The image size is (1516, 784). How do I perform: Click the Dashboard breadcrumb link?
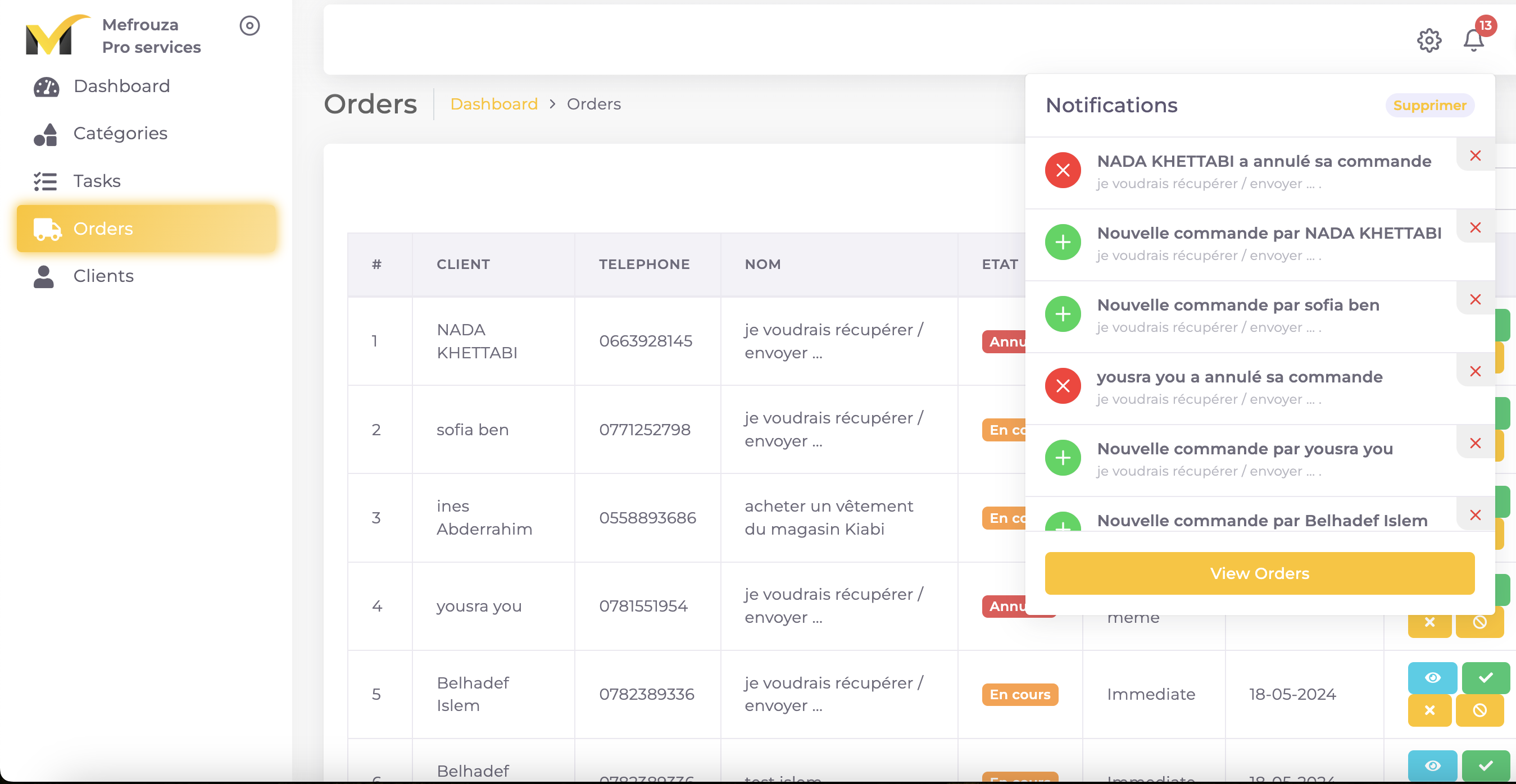coord(493,104)
